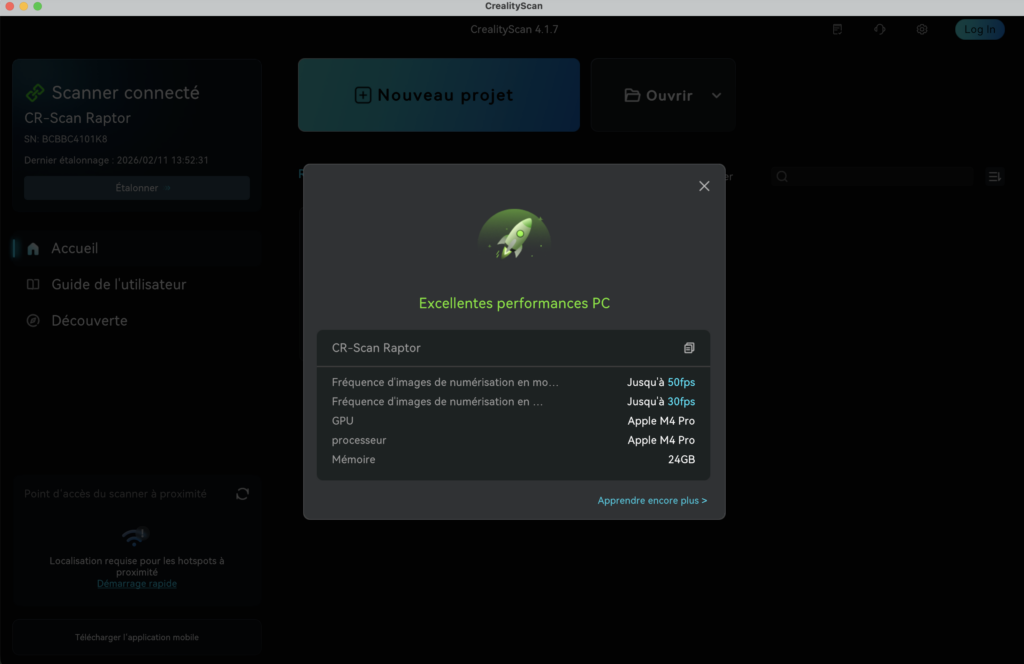Expand the Ouvrir dropdown arrow

tap(716, 95)
